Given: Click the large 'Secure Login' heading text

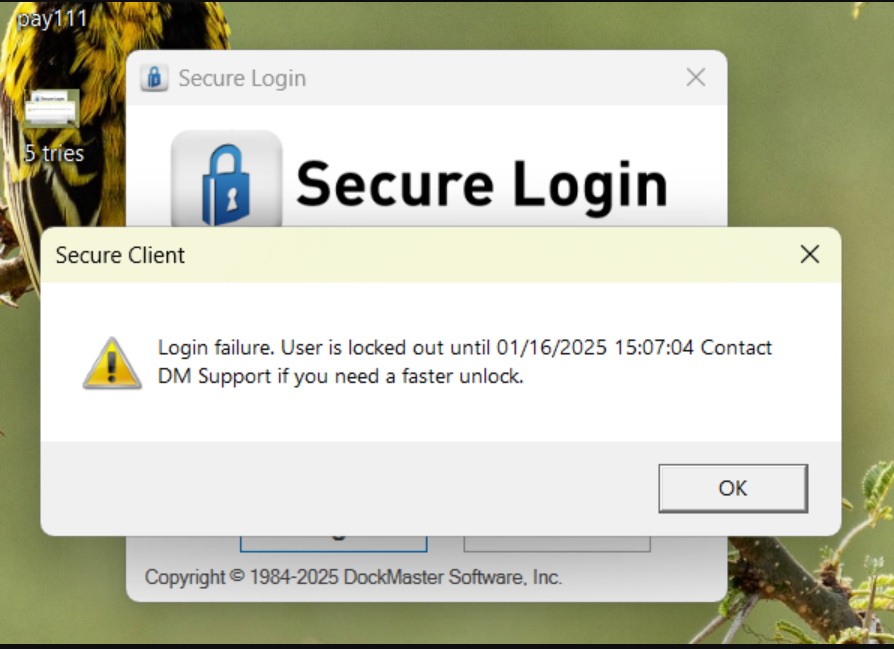Looking at the screenshot, I should point(482,184).
